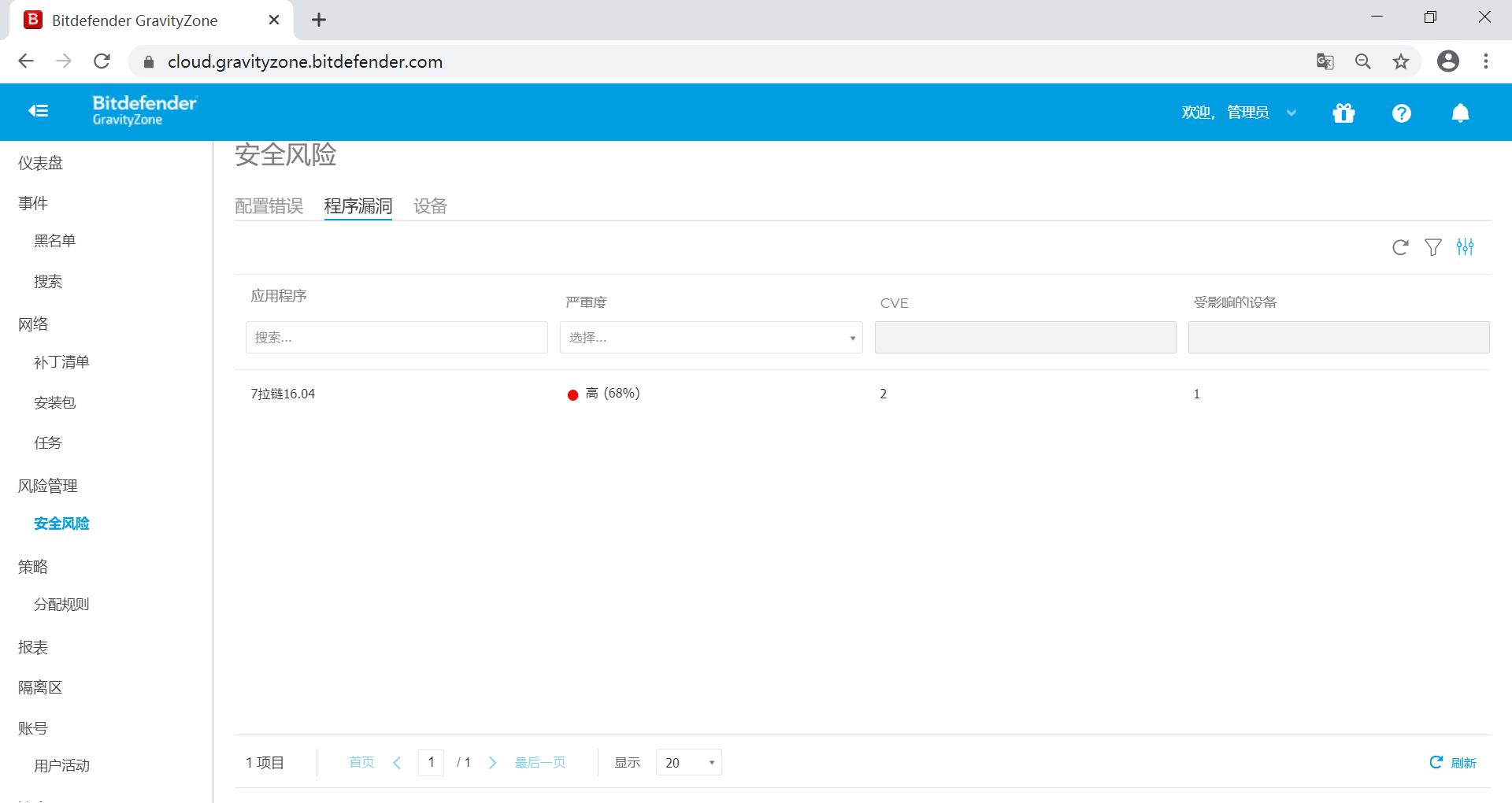This screenshot has width=1512, height=803.
Task: Click the 最后一页 last page link
Action: click(x=540, y=763)
